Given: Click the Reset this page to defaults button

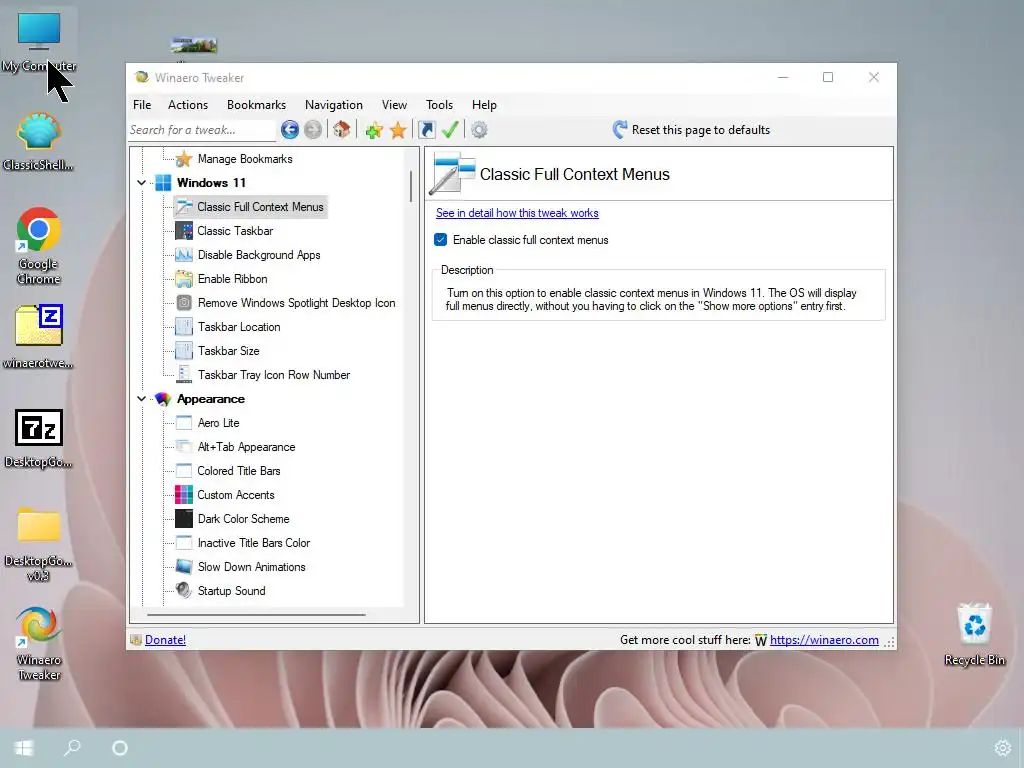Looking at the screenshot, I should [691, 129].
